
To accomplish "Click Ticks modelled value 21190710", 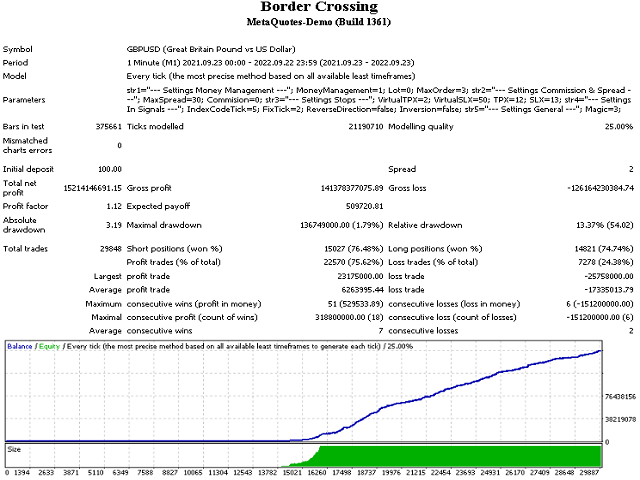I will pos(366,127).
